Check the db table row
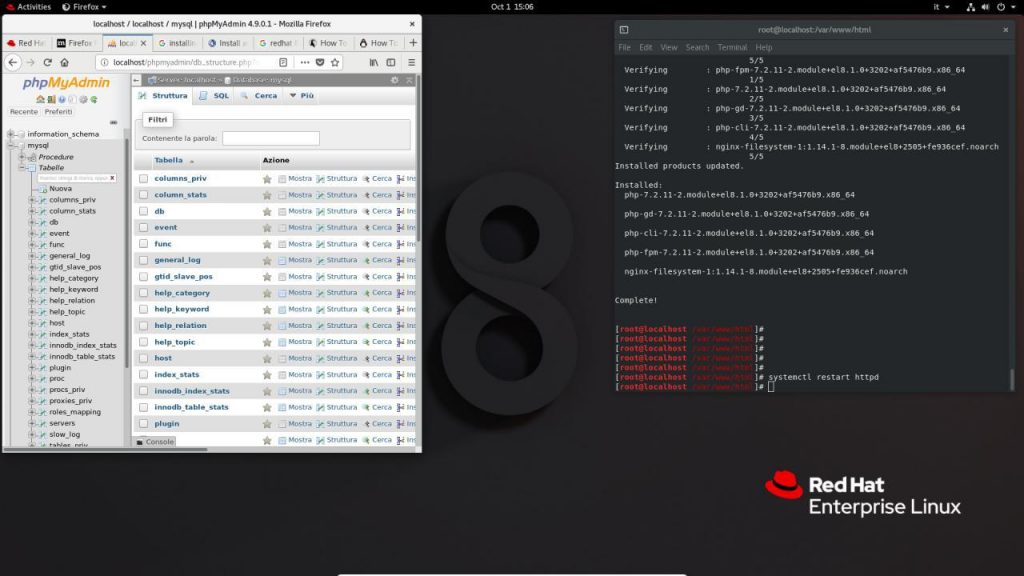 pyautogui.click(x=143, y=211)
